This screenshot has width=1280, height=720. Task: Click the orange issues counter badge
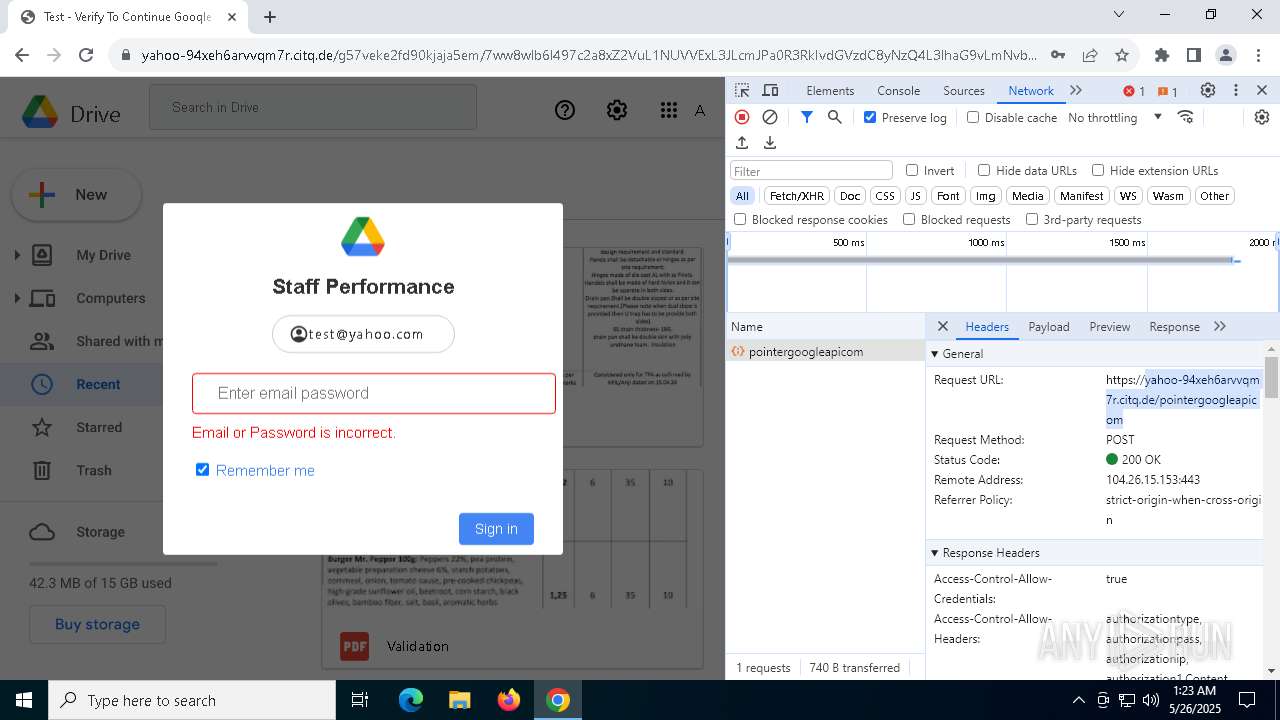(x=1168, y=91)
